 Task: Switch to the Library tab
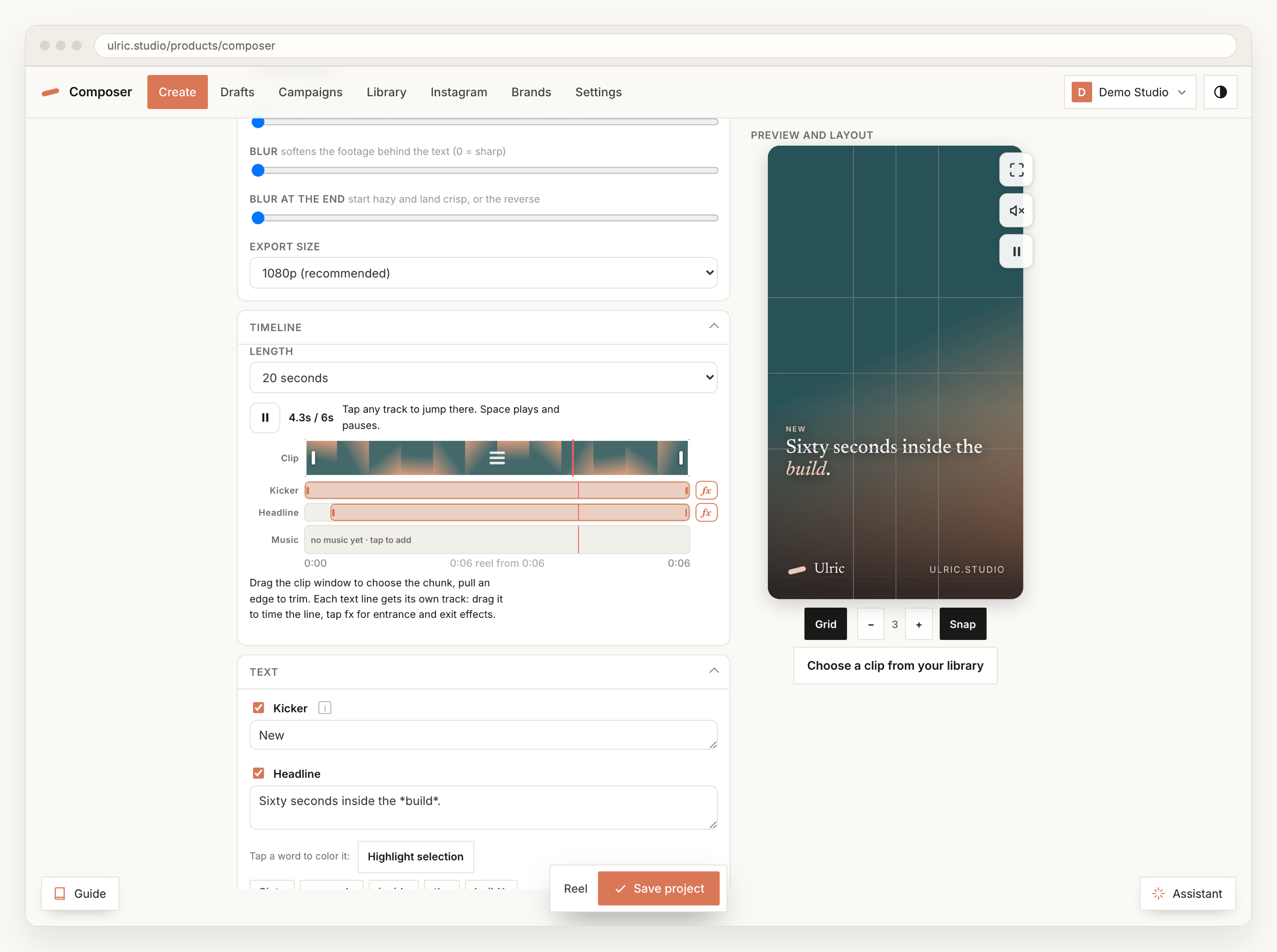pyautogui.click(x=386, y=92)
